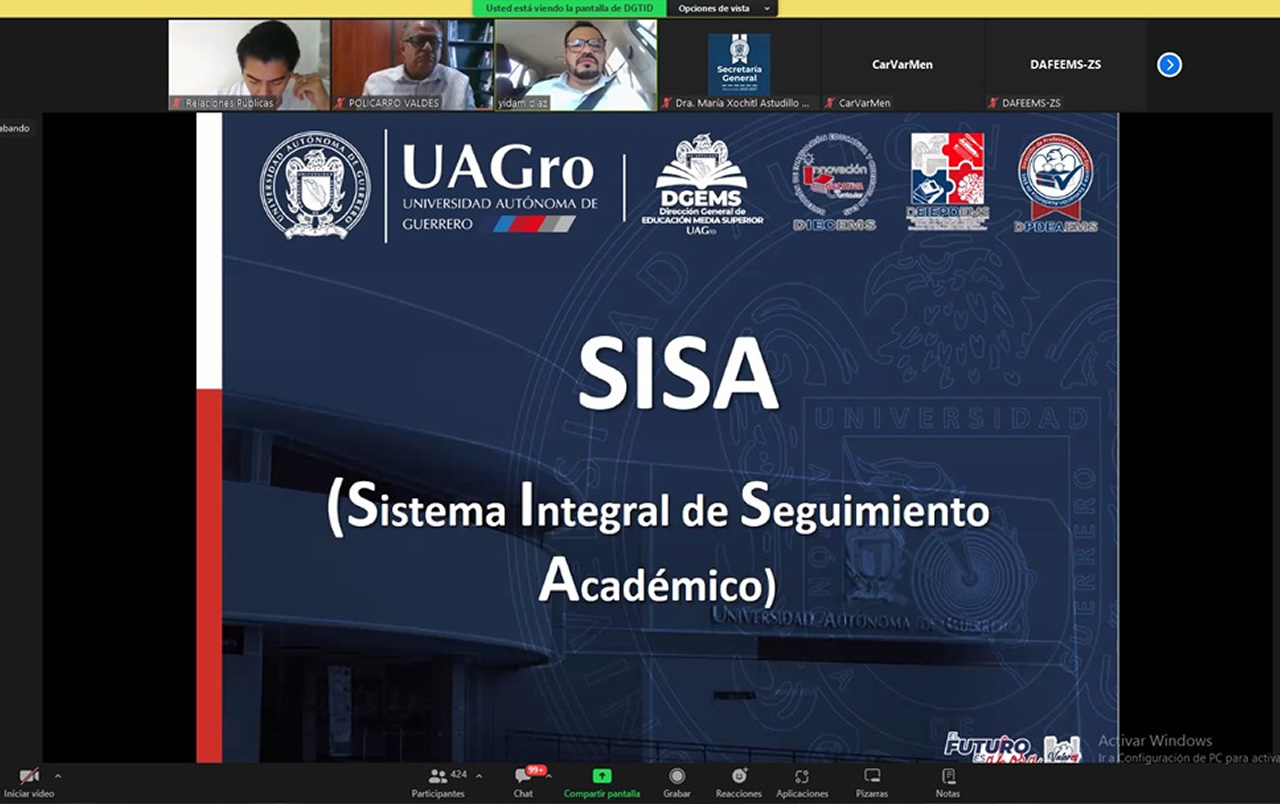Select the DAFEEMS-ZS participant tile

(1066, 65)
